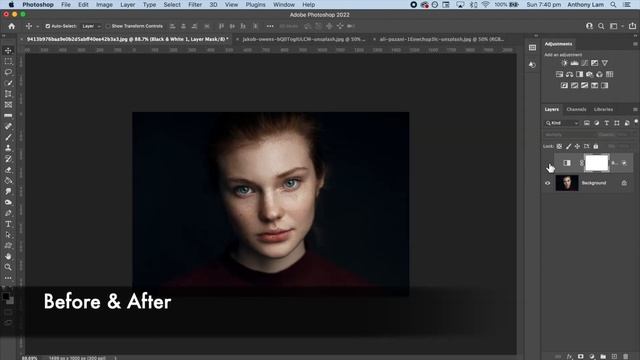This screenshot has width=640, height=360.
Task: Select the Pen tool
Action: [x=8, y=213]
